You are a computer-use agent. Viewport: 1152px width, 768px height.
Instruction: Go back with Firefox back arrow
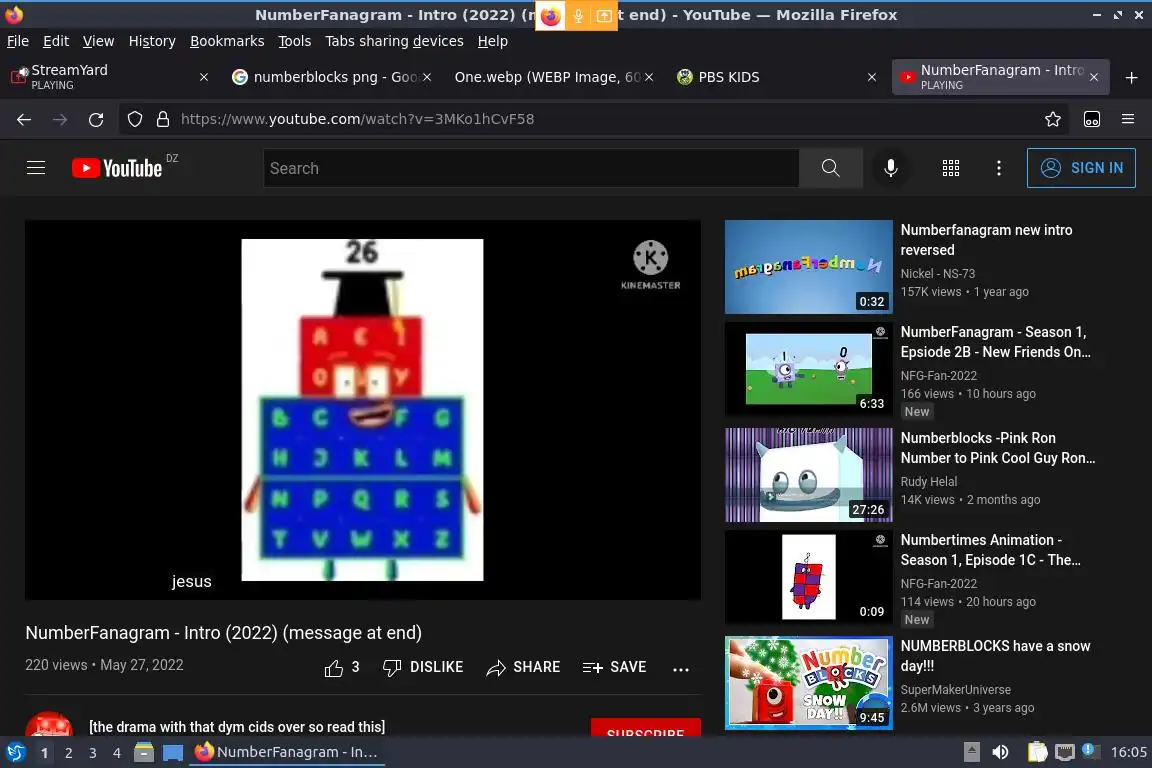24,119
